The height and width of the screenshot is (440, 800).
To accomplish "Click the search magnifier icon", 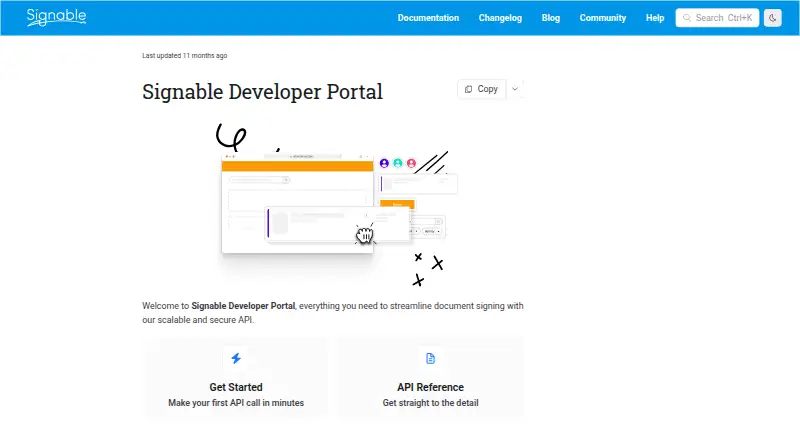I will tap(687, 18).
